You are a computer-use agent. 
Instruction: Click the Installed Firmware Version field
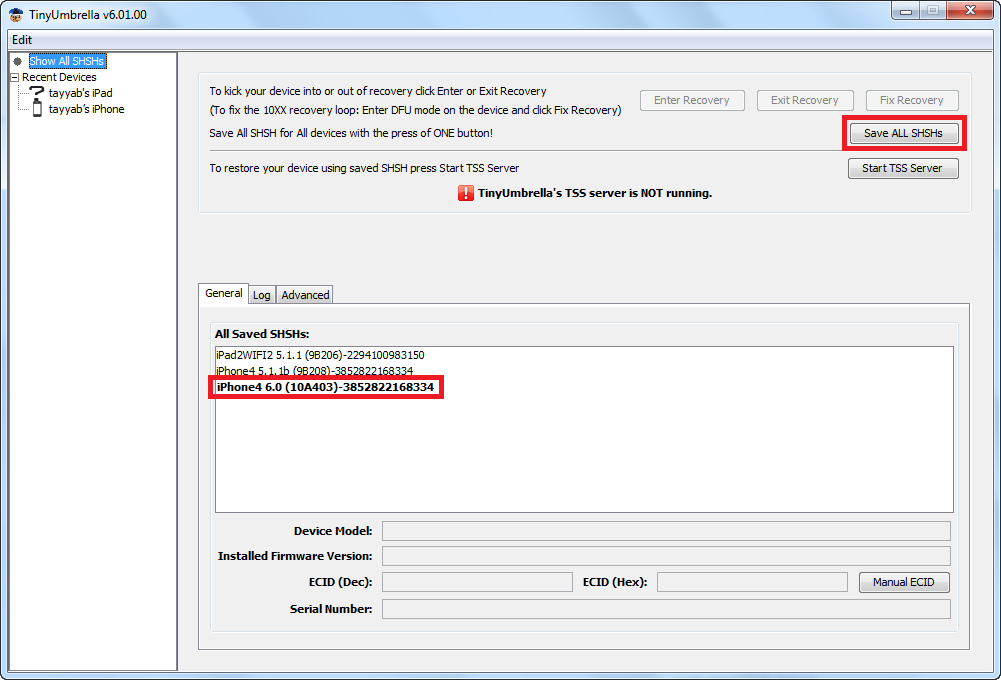(x=666, y=556)
